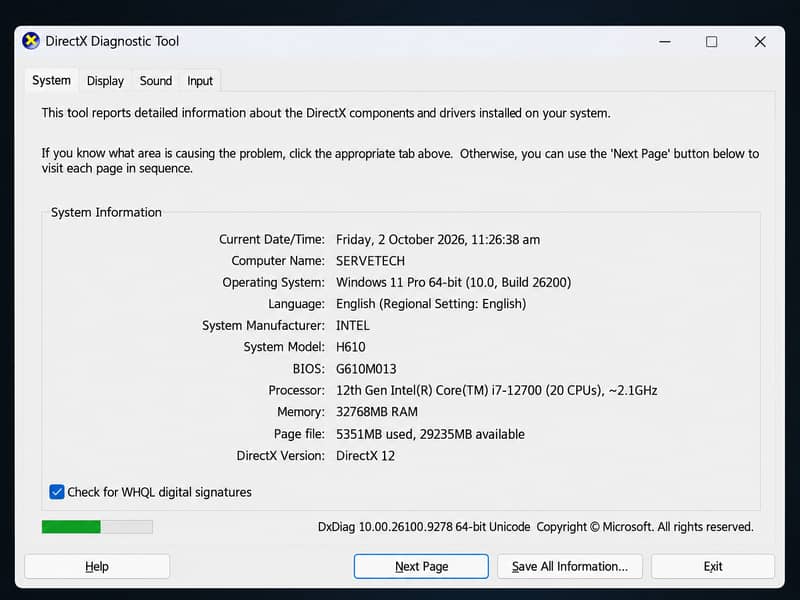Click the DirectX Diagnostic Tool window title
The width and height of the screenshot is (800, 600).
tap(112, 41)
